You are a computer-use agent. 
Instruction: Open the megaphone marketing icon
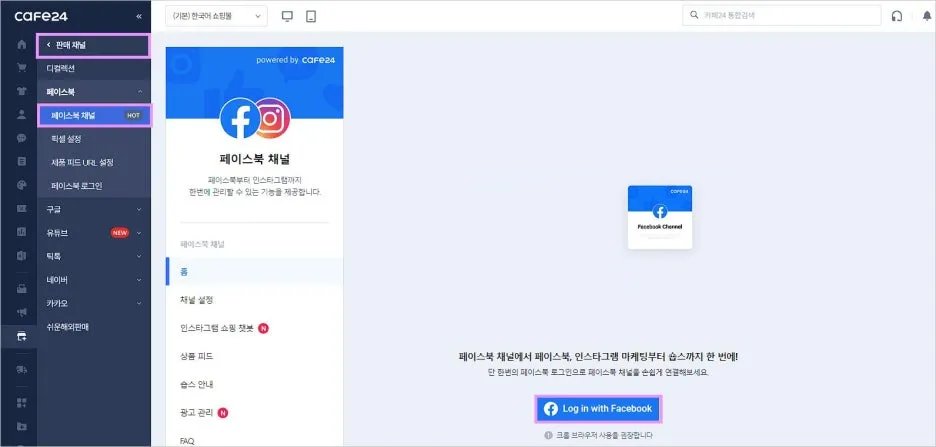tap(21, 312)
